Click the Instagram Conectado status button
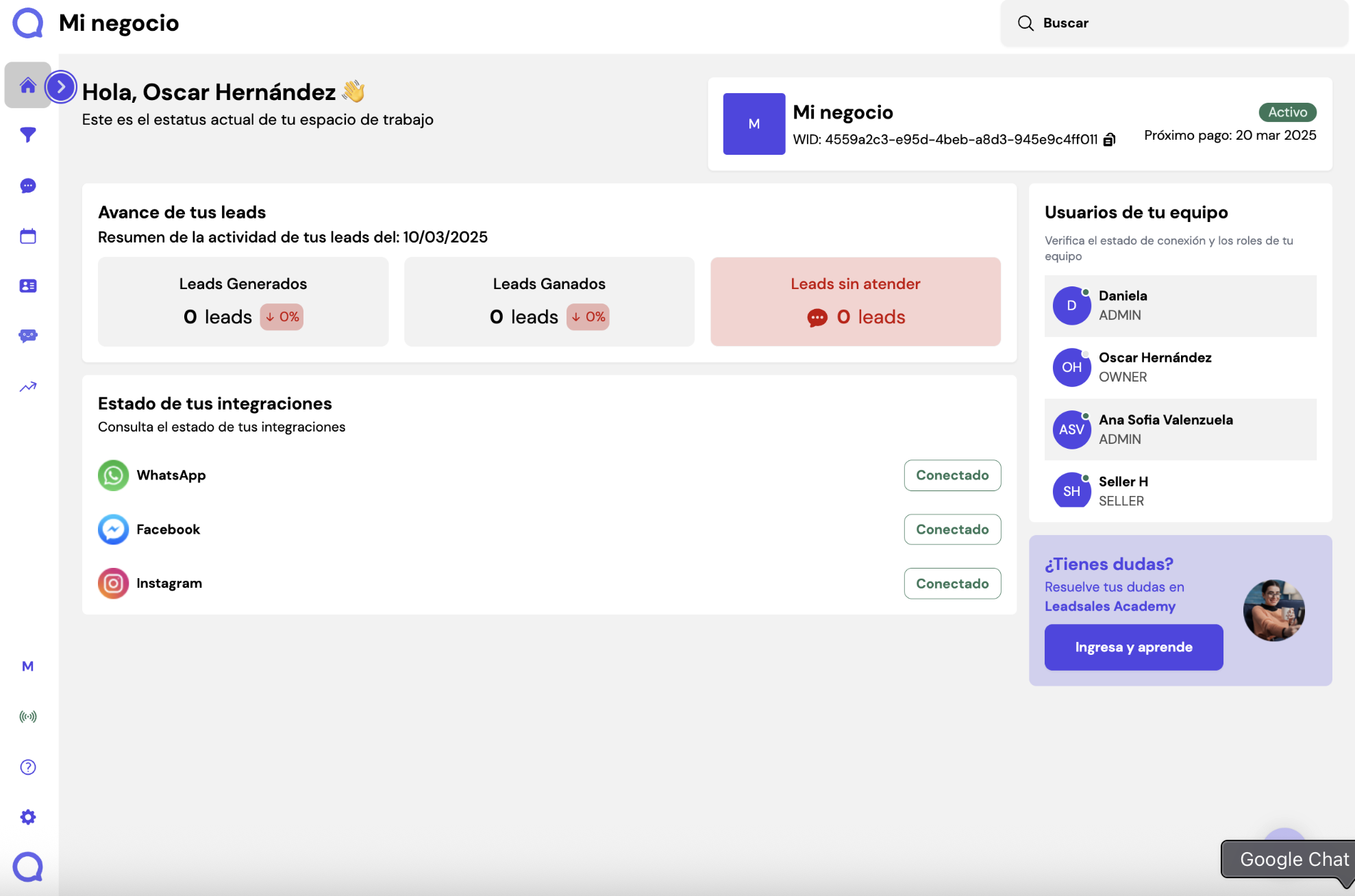The image size is (1355, 896). point(952,584)
